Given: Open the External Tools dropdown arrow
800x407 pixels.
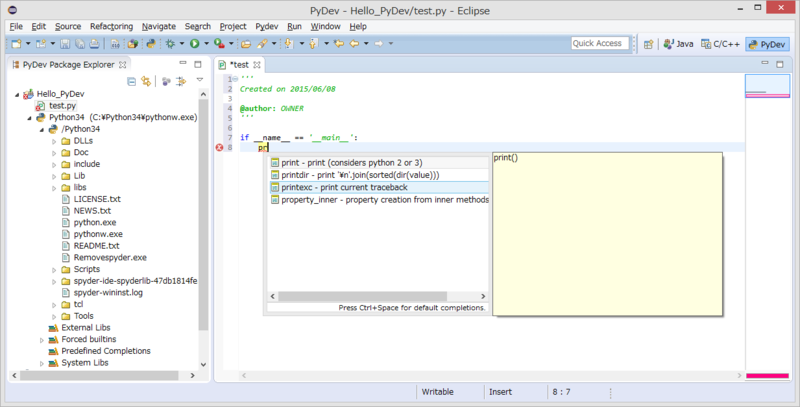Looking at the screenshot, I should click(231, 44).
